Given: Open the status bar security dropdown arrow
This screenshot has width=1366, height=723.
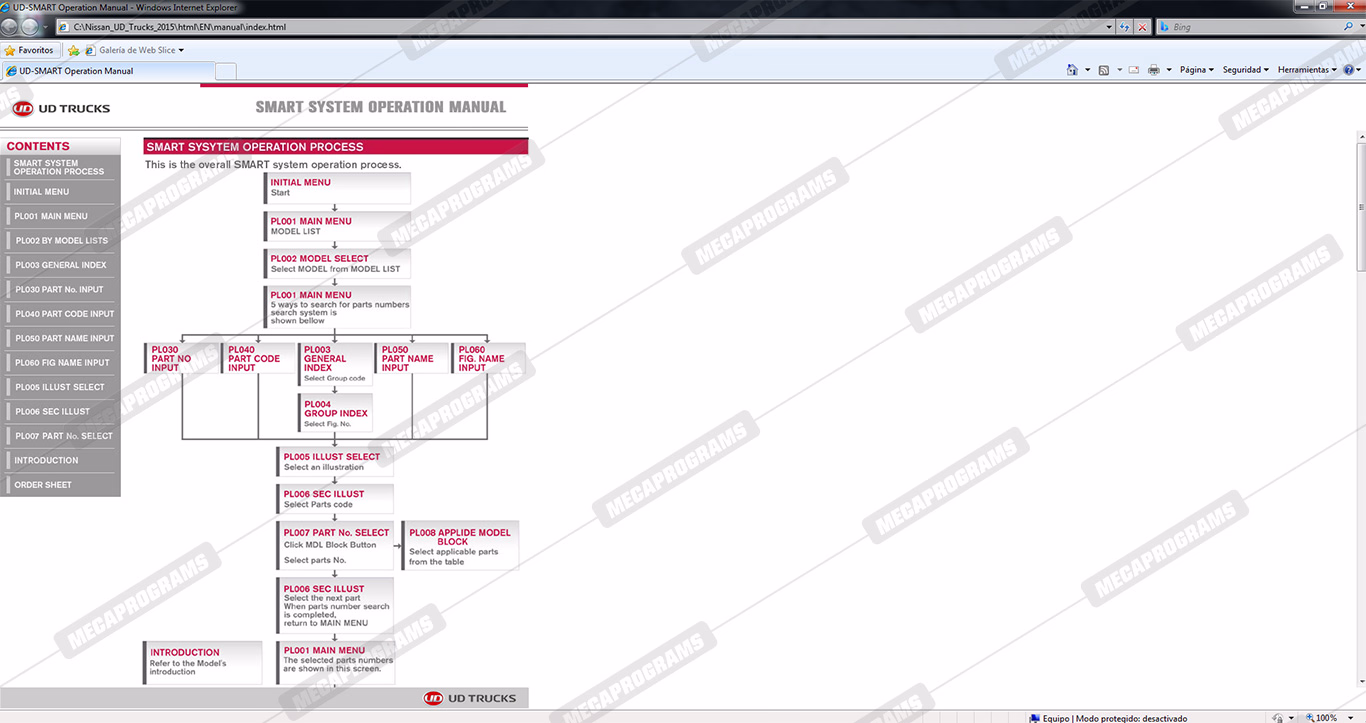Looking at the screenshot, I should click(1292, 718).
